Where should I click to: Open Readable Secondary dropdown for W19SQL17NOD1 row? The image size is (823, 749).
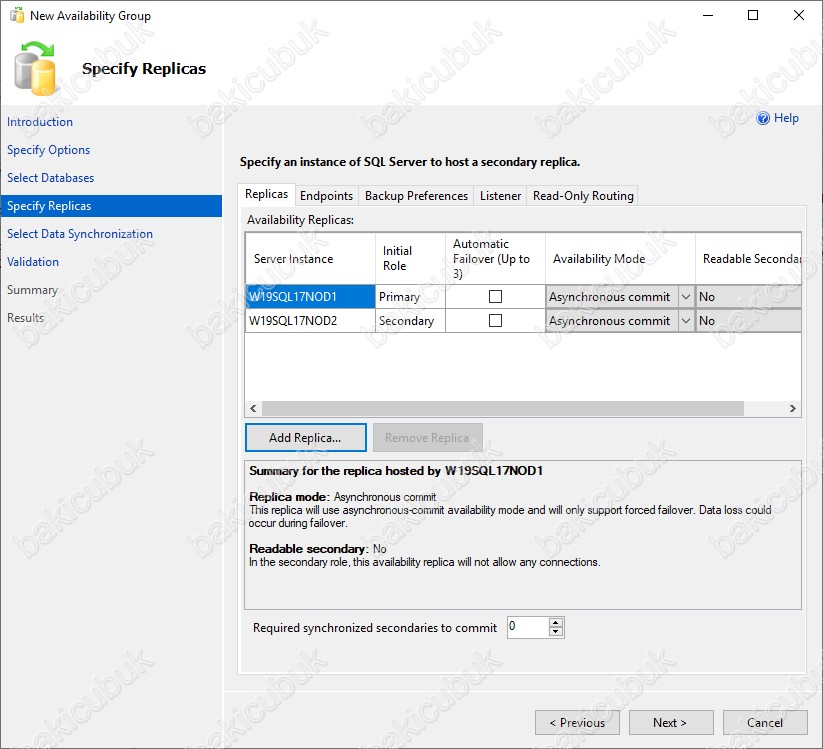pos(748,297)
